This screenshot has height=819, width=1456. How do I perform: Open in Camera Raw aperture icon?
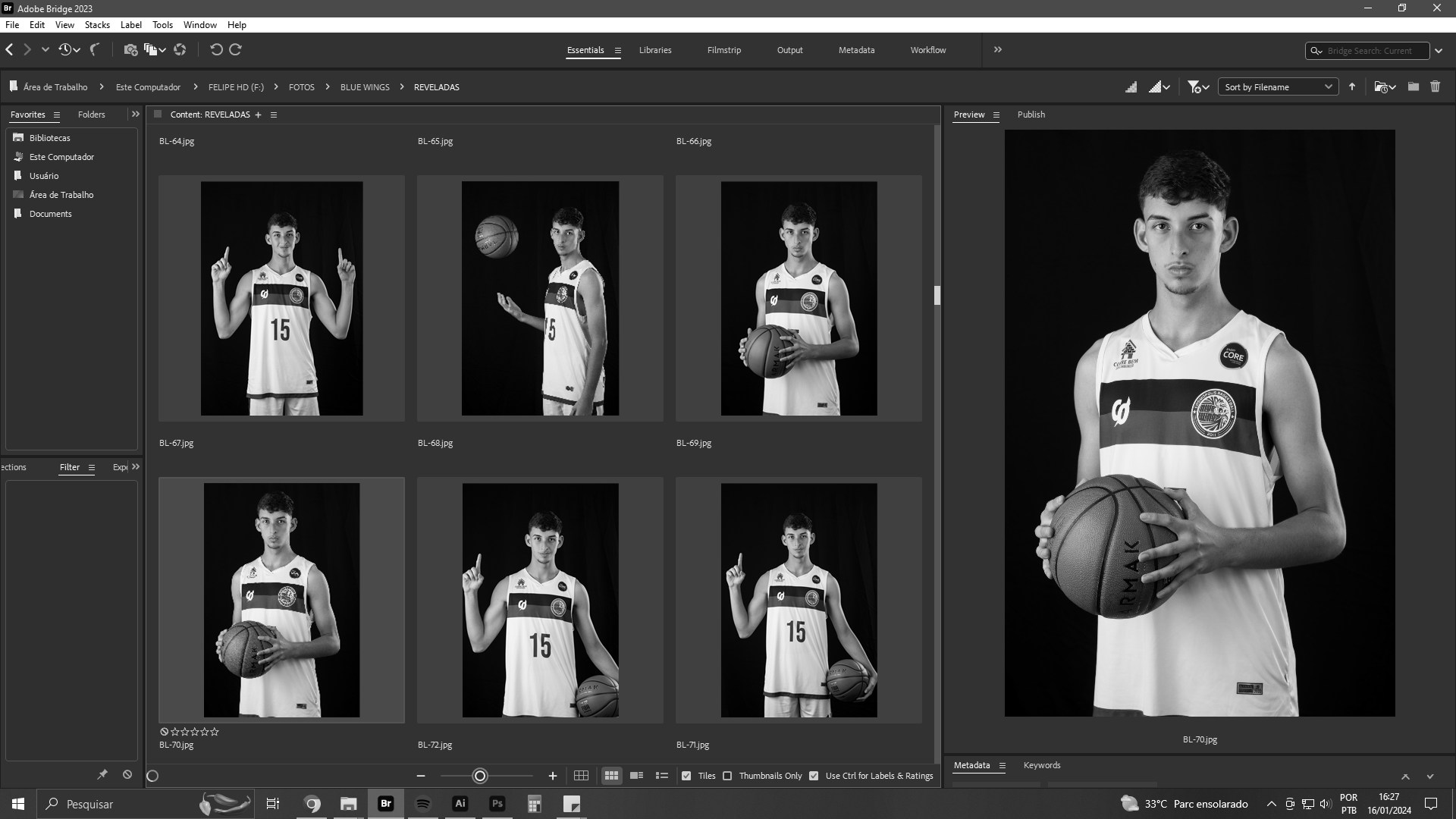pos(180,50)
